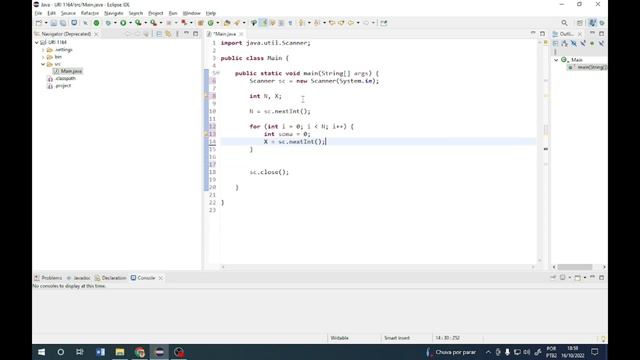The height and width of the screenshot is (360, 640).
Task: Open the Source menu
Action: [x=68, y=13]
